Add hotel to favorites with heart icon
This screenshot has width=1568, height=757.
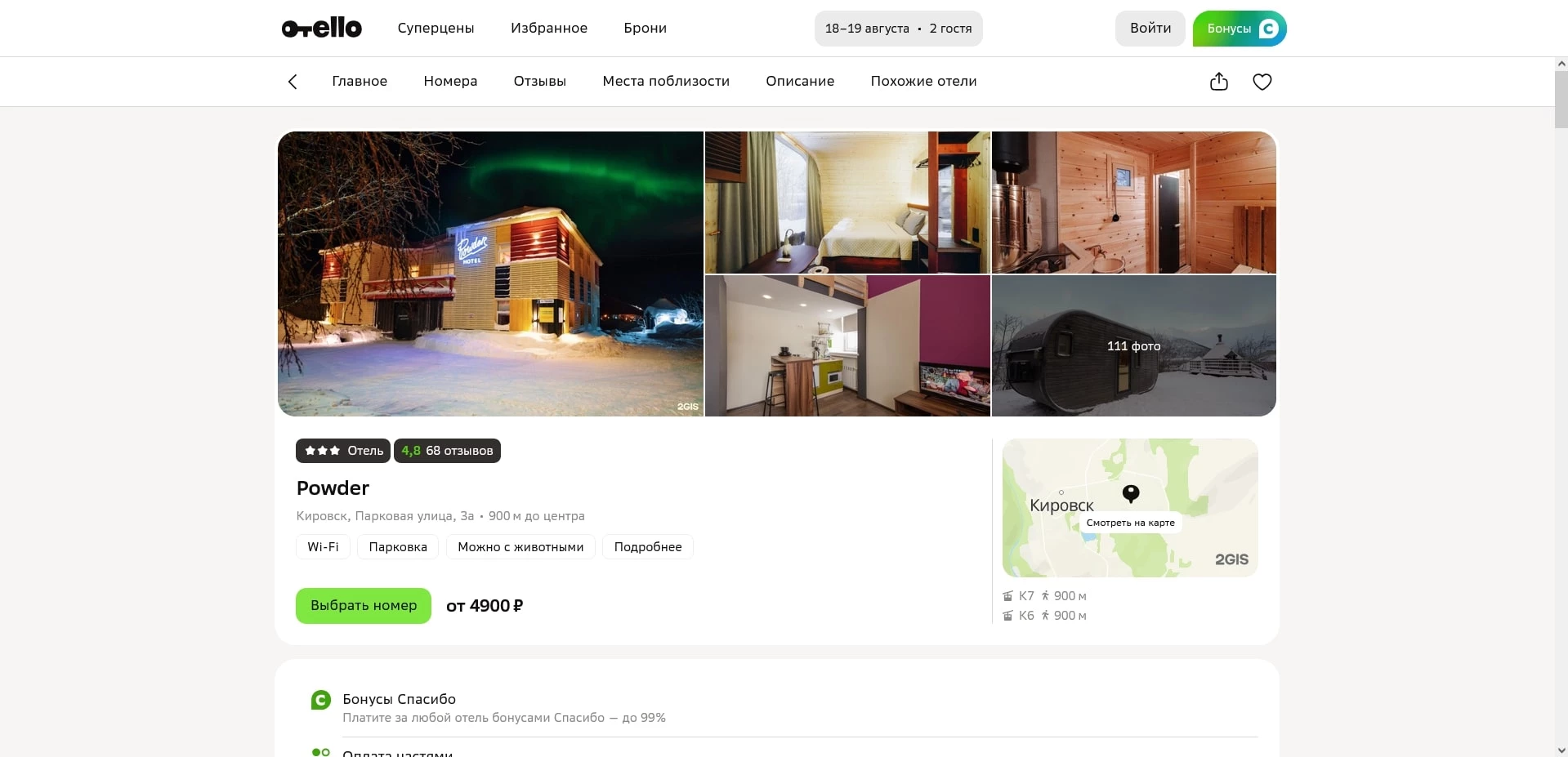1262,82
